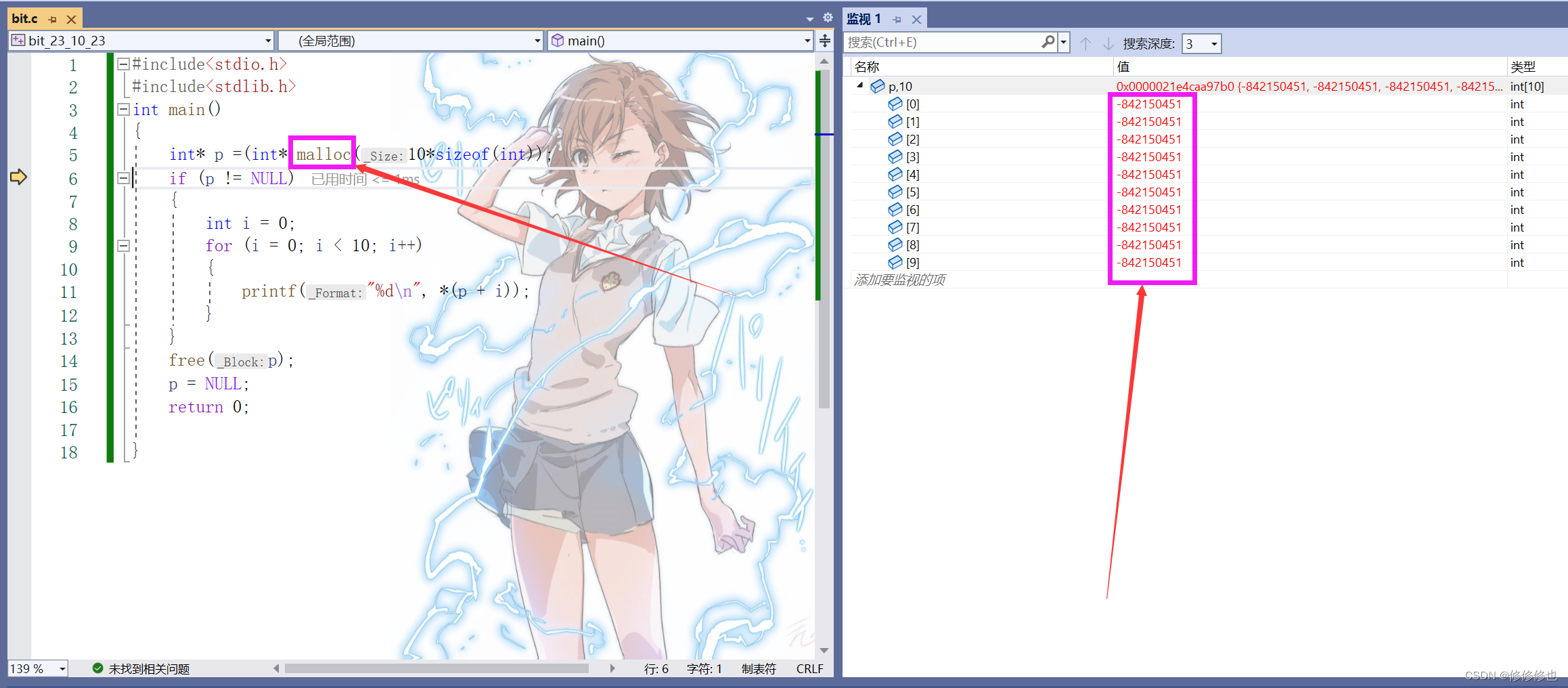Click the CRLF line ending indicator

(809, 668)
